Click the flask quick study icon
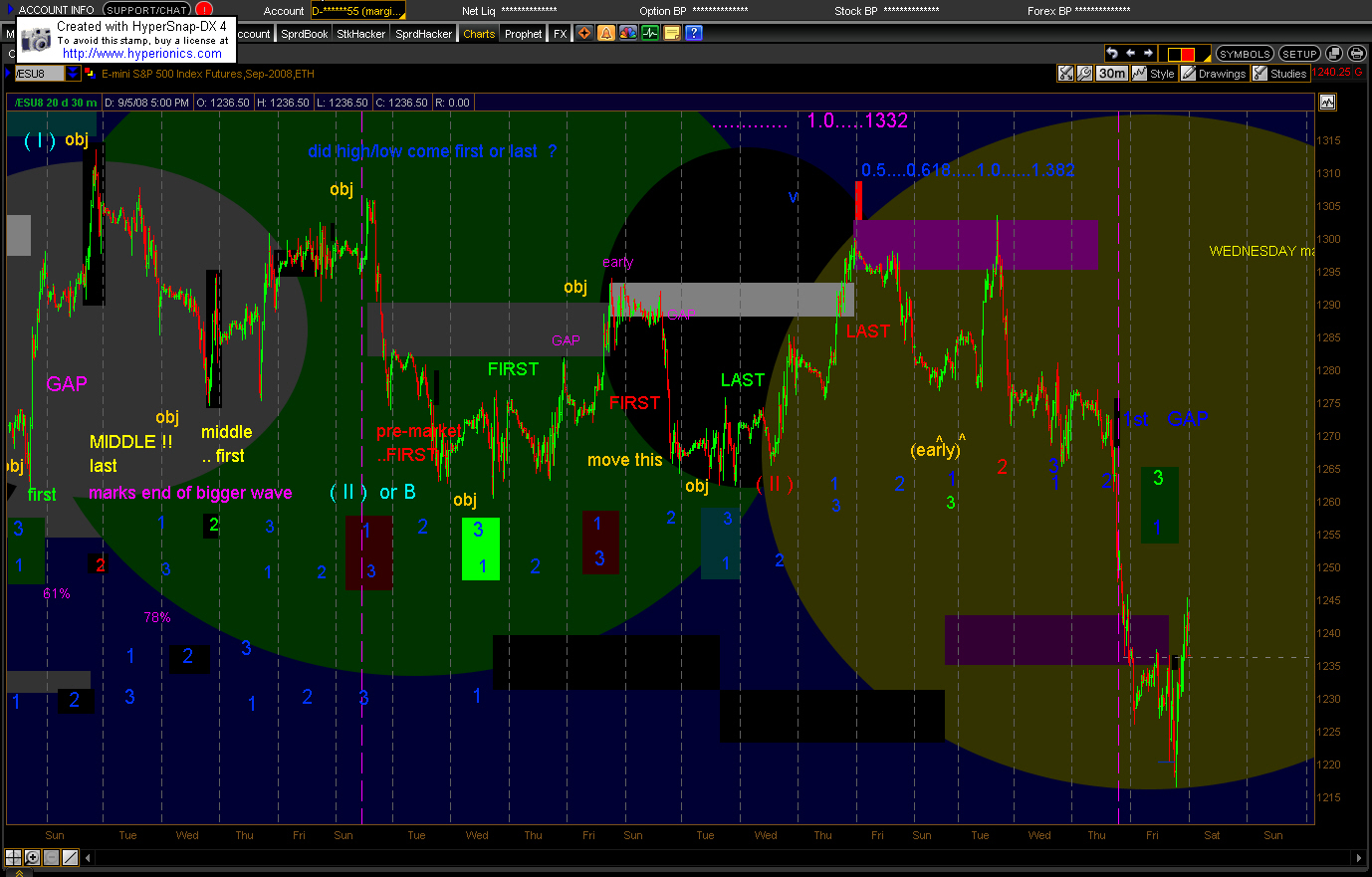 click(1065, 73)
